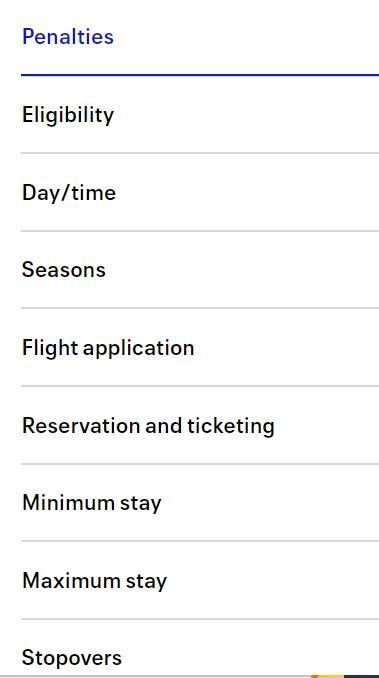This screenshot has width=379, height=678.
Task: Click the blue underline beneath Penalties
Action: [x=200, y=75]
